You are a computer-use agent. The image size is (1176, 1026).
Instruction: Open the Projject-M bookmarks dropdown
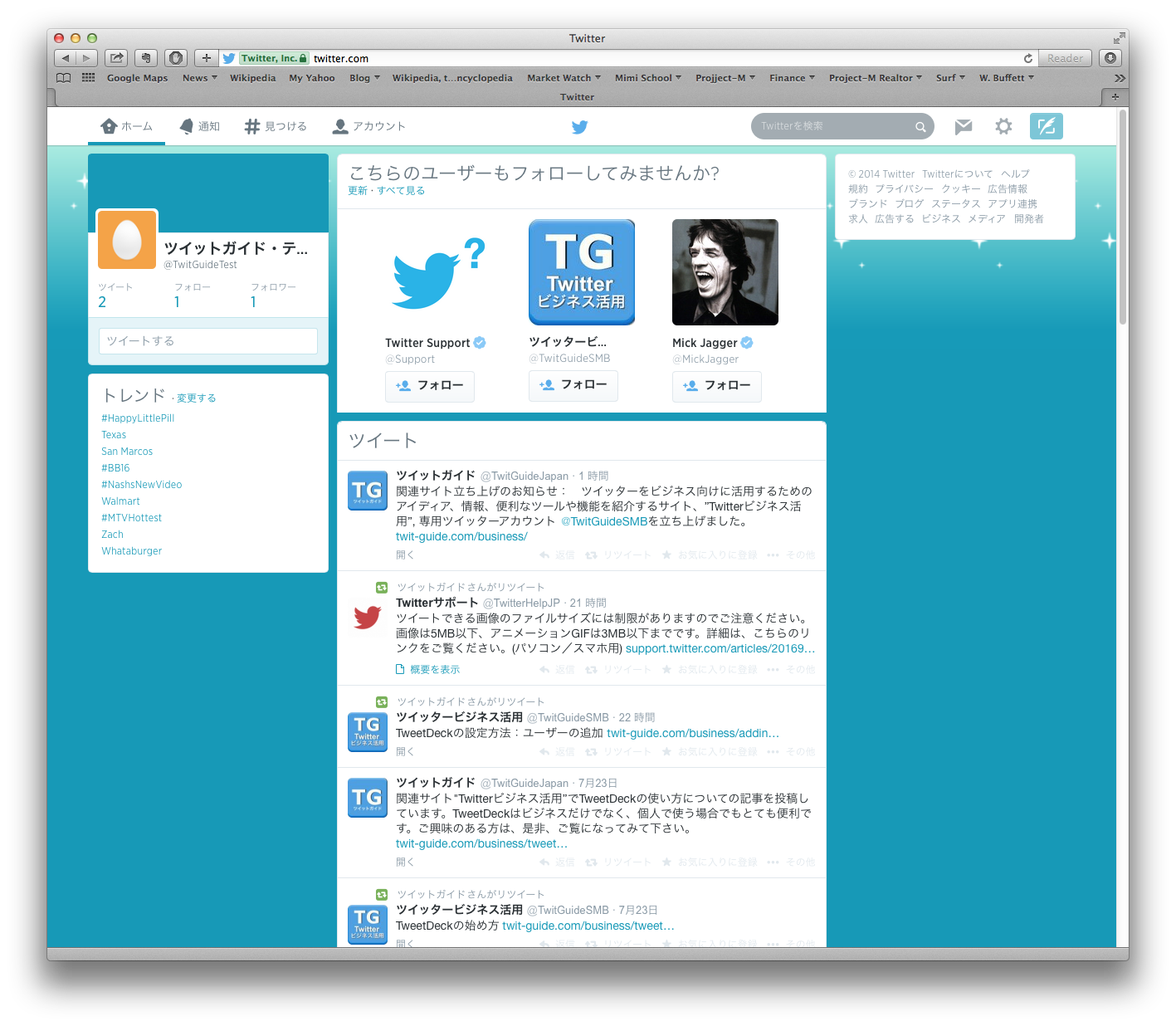point(725,78)
